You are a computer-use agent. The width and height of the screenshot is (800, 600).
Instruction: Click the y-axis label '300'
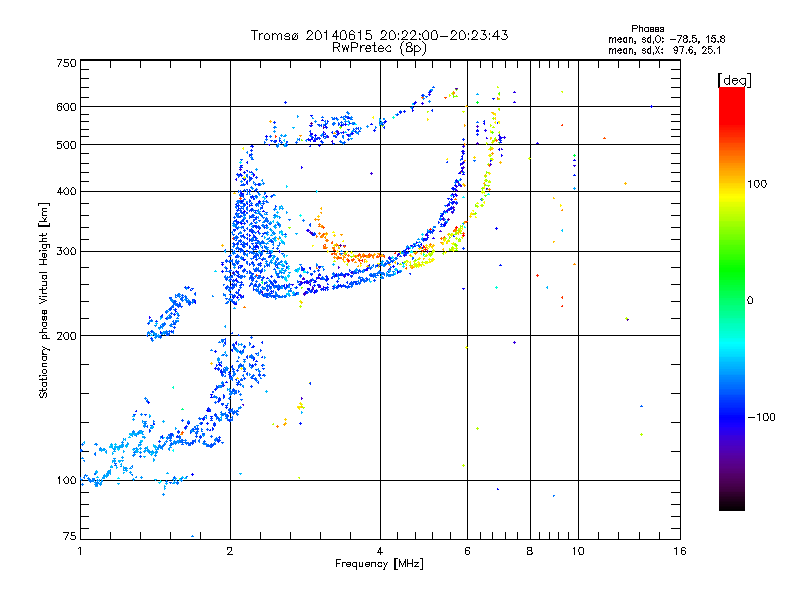point(66,252)
